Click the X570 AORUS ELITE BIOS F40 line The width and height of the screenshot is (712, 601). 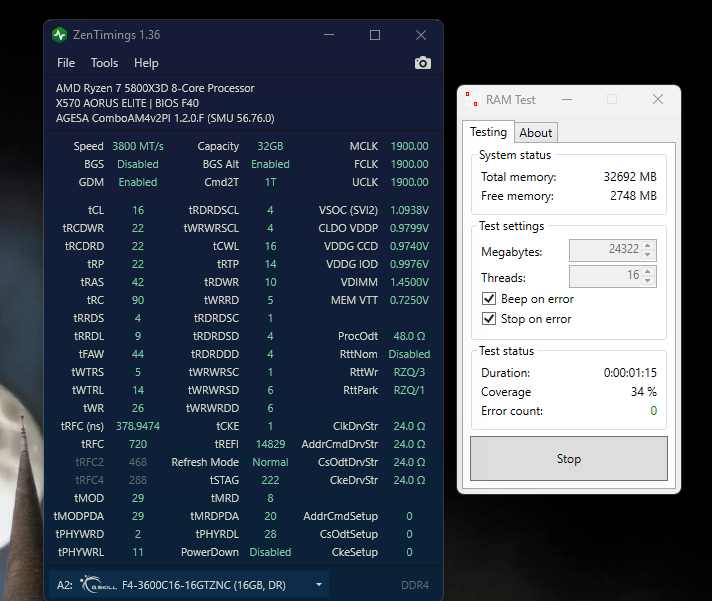click(x=127, y=103)
